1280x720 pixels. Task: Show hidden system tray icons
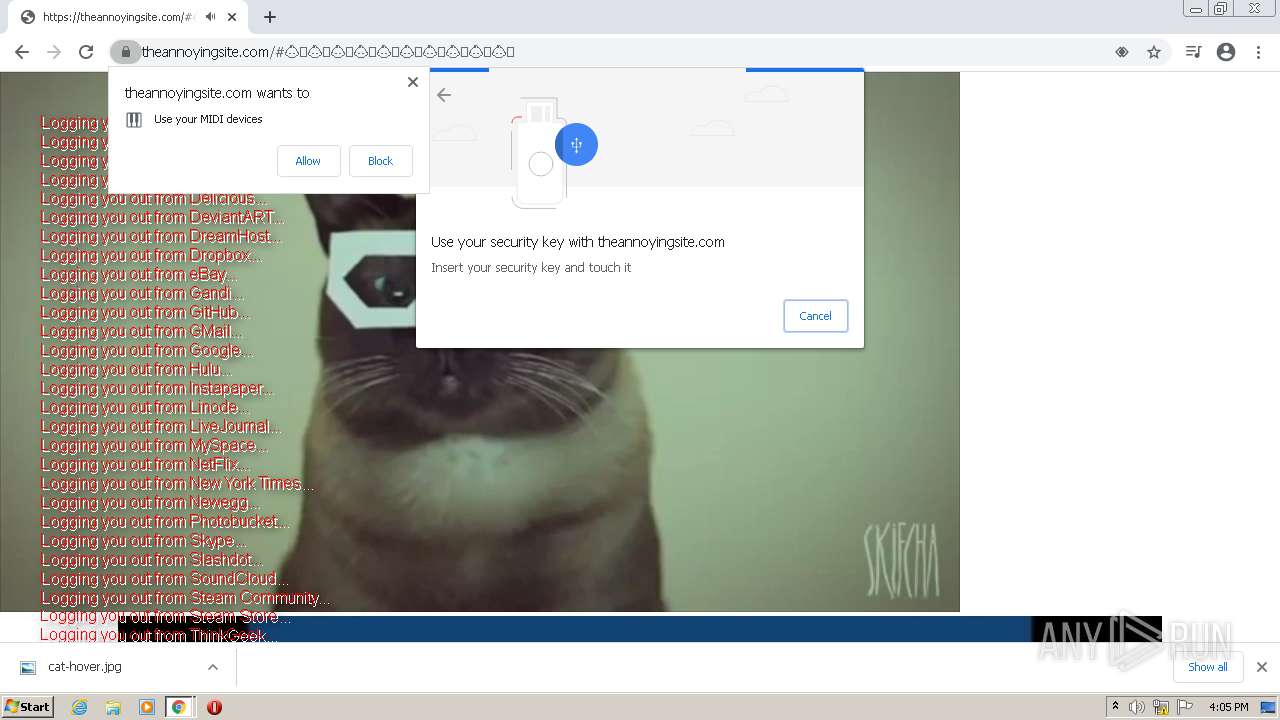pos(1115,707)
